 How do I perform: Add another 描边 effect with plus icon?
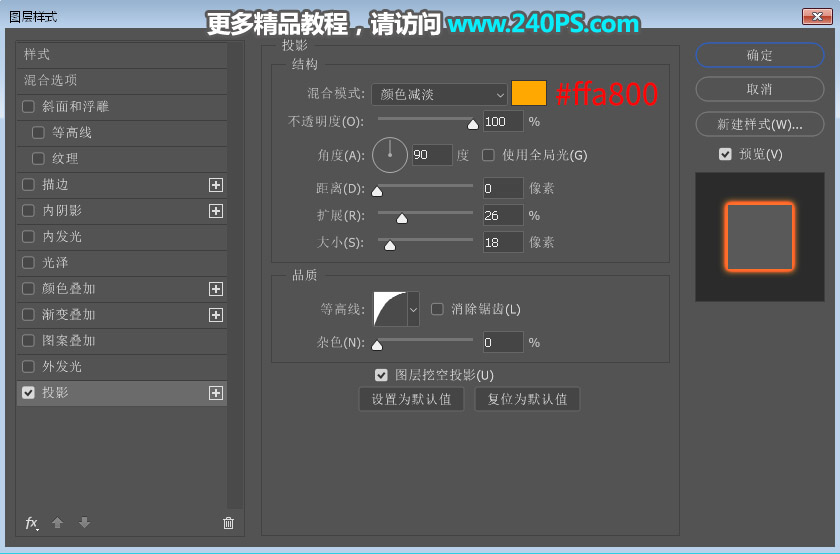click(215, 185)
